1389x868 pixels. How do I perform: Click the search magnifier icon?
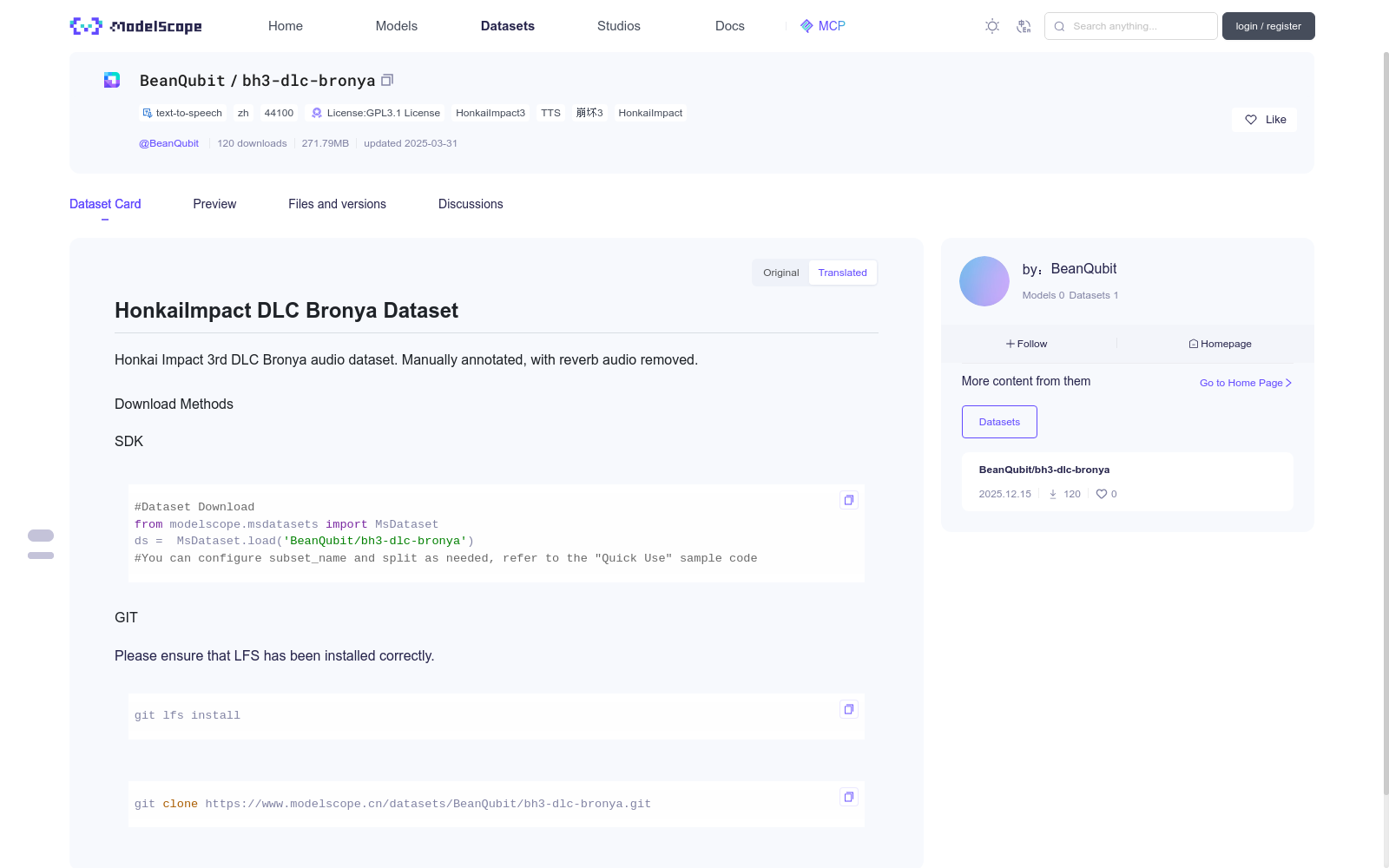[1059, 26]
